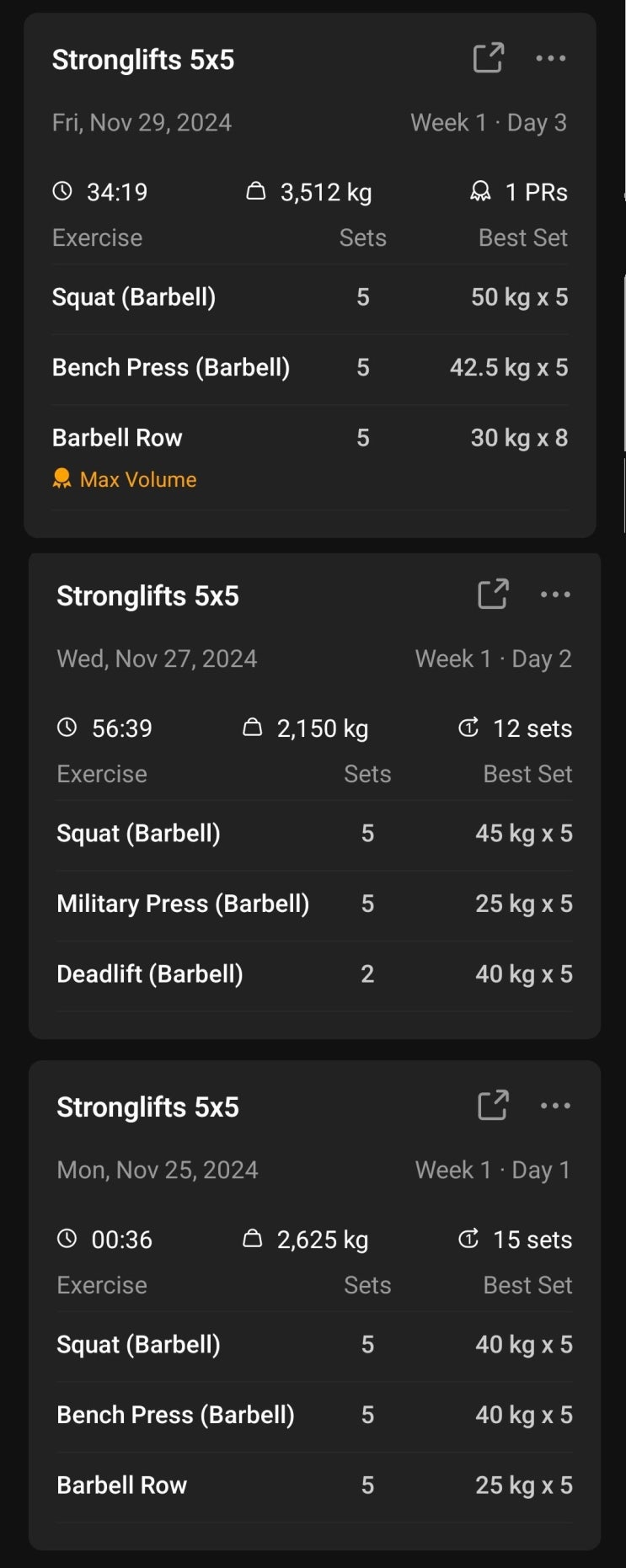Open the Fri, Nov 29 Stronglifts 5x5 title
The image size is (626, 1568).
click(143, 60)
